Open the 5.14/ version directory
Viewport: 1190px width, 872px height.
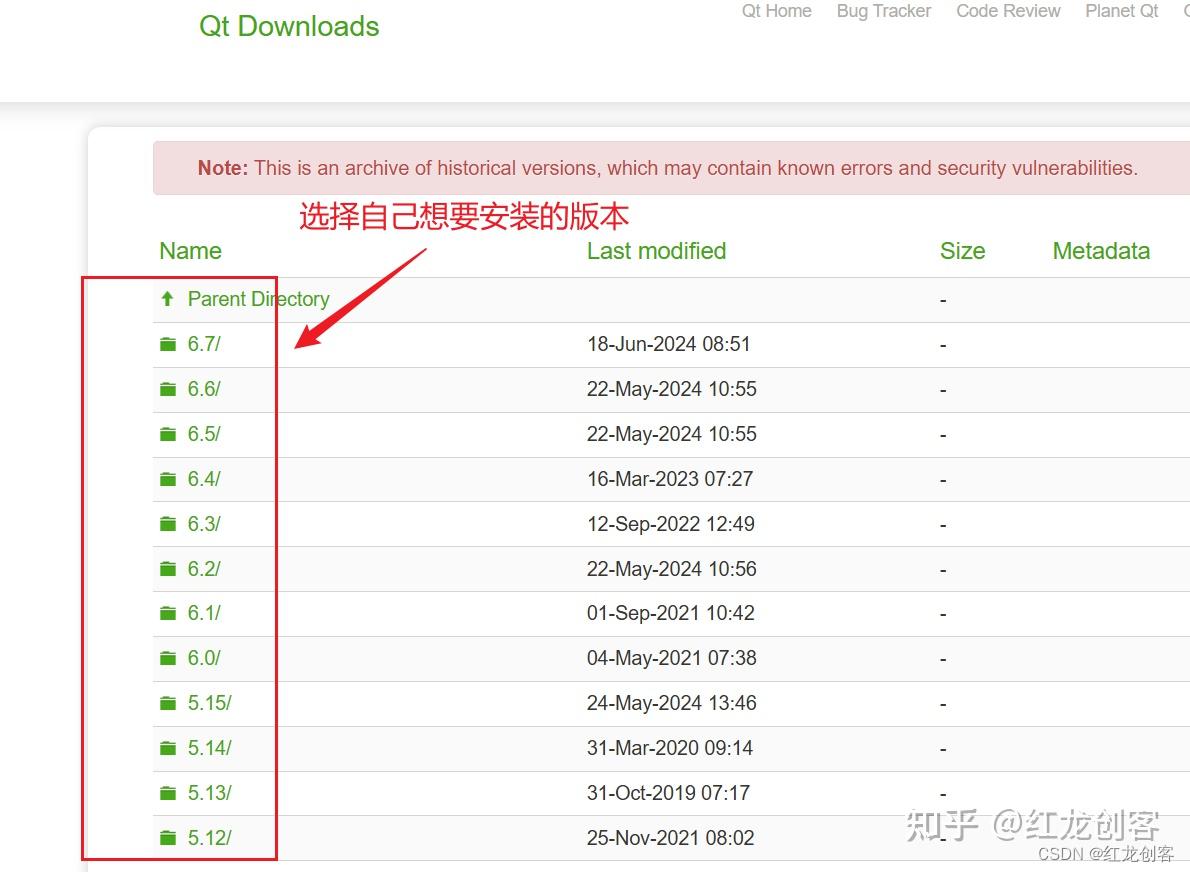(x=207, y=748)
